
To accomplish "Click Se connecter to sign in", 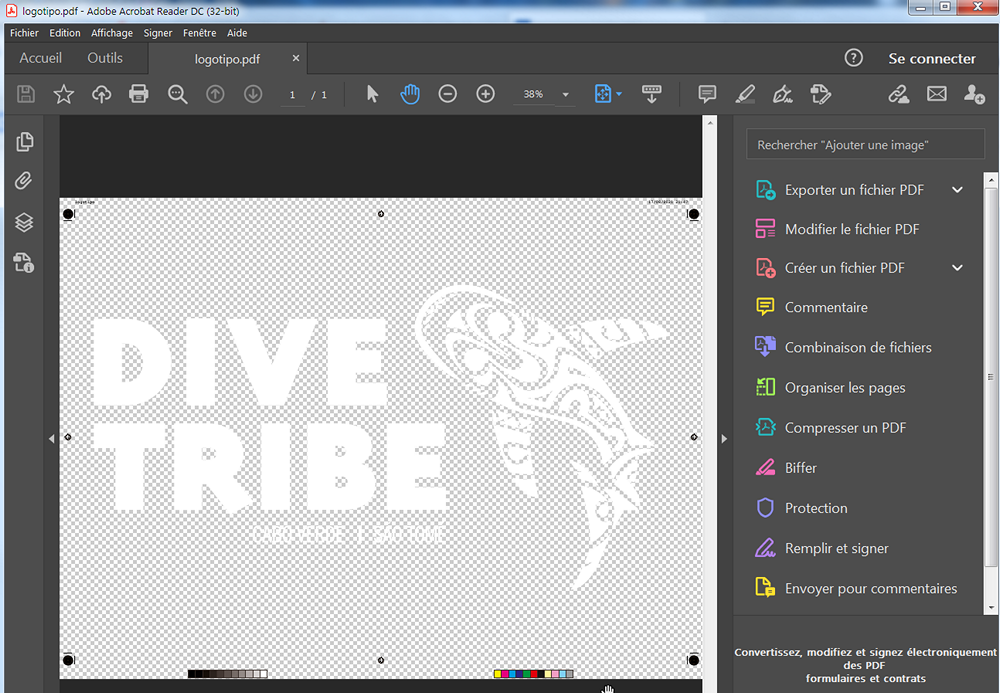I will (932, 59).
